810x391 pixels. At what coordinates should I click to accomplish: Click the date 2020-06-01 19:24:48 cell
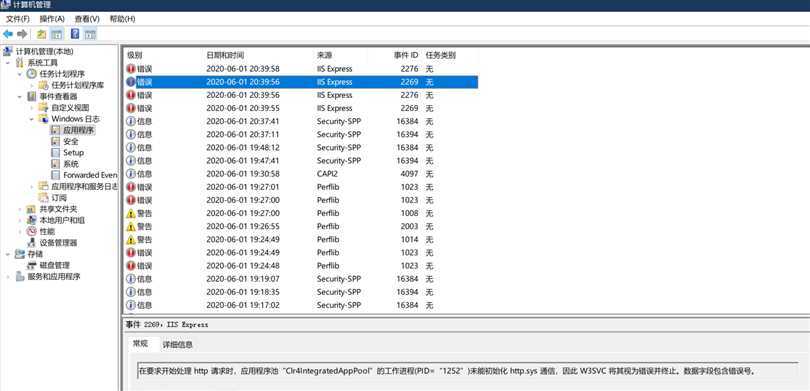click(243, 266)
